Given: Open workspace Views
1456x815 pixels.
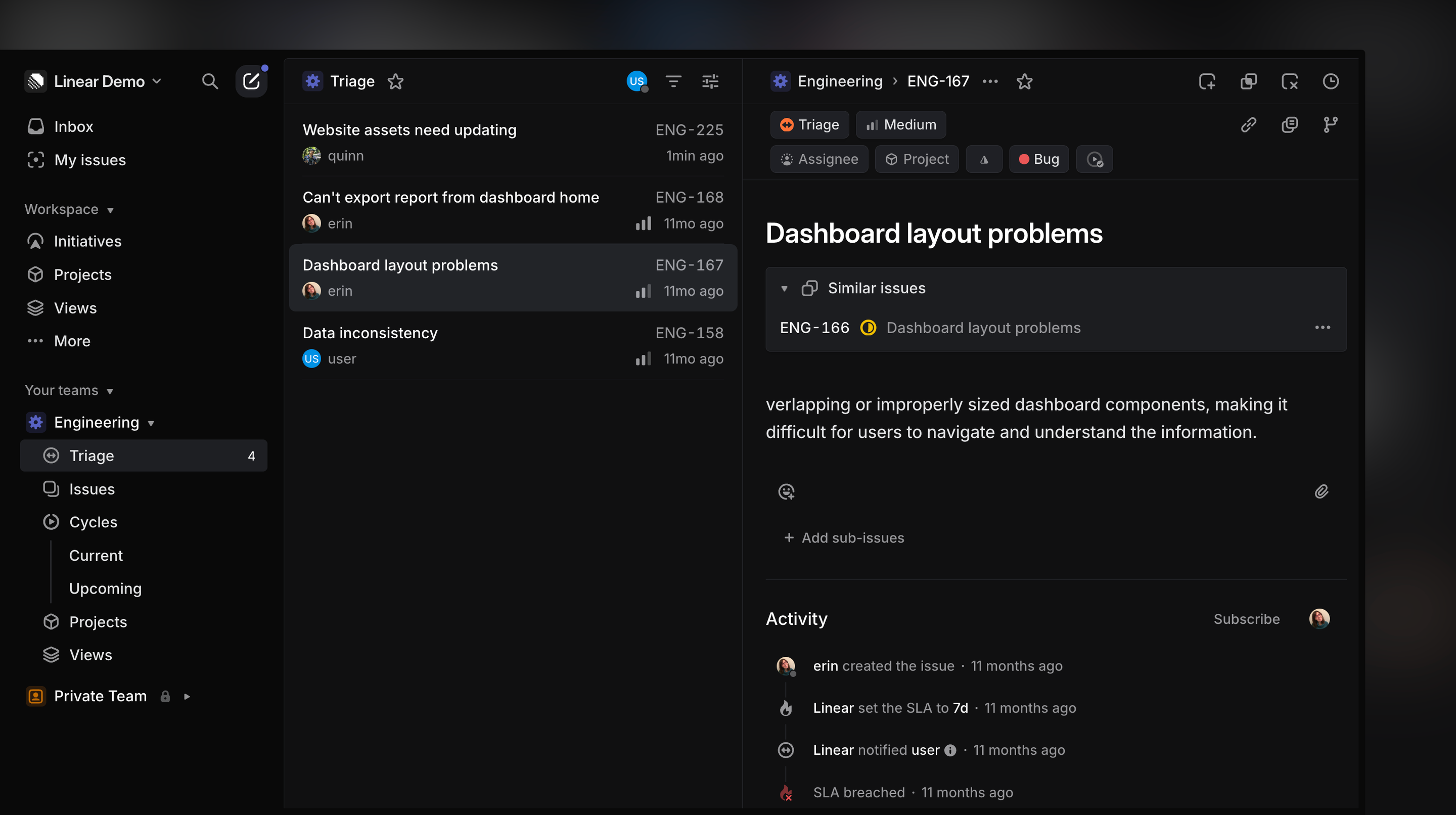Looking at the screenshot, I should [144, 308].
